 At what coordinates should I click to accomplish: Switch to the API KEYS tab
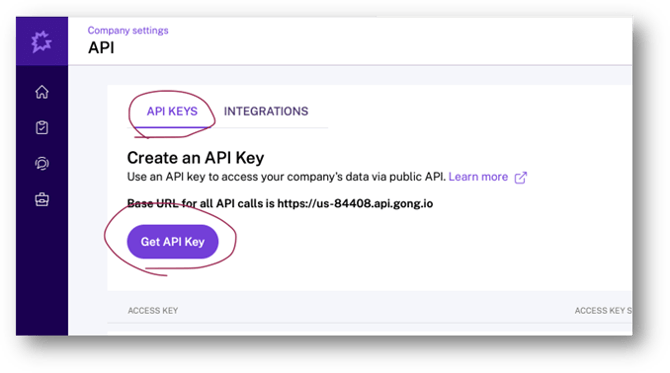172,112
